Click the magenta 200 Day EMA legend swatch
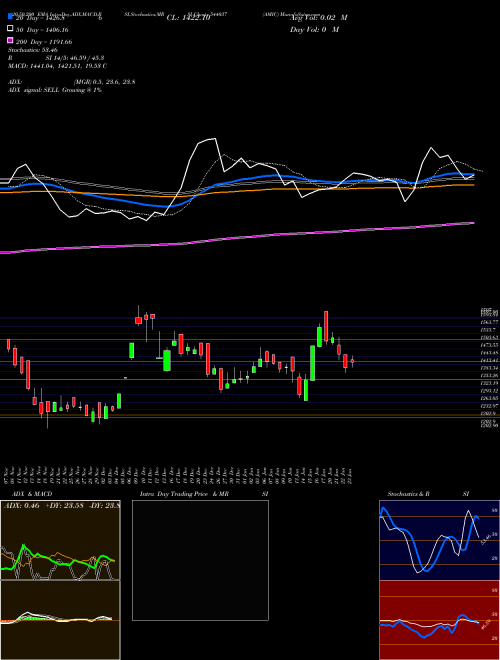 pos(10,41)
